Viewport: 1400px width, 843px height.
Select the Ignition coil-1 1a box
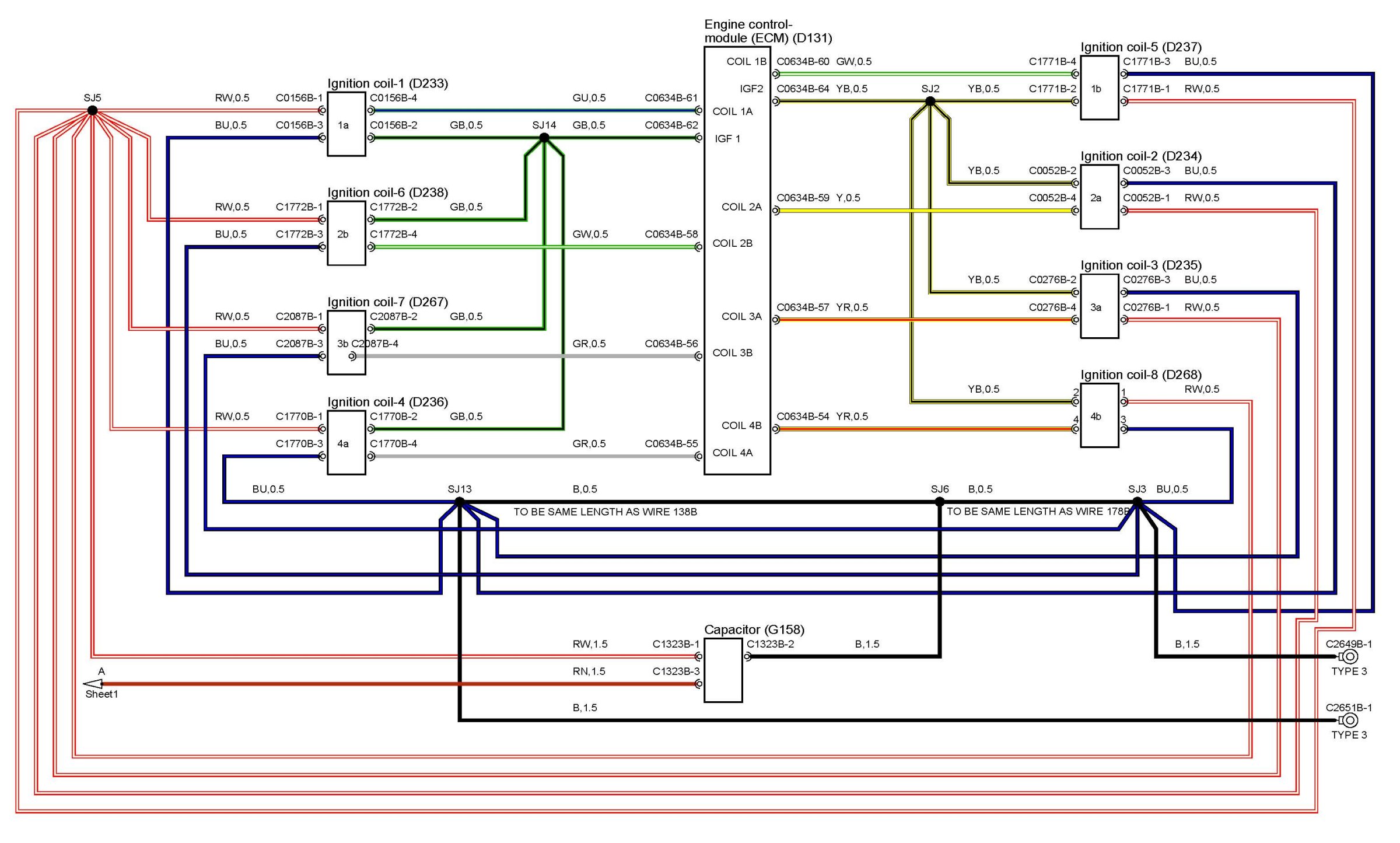(346, 124)
